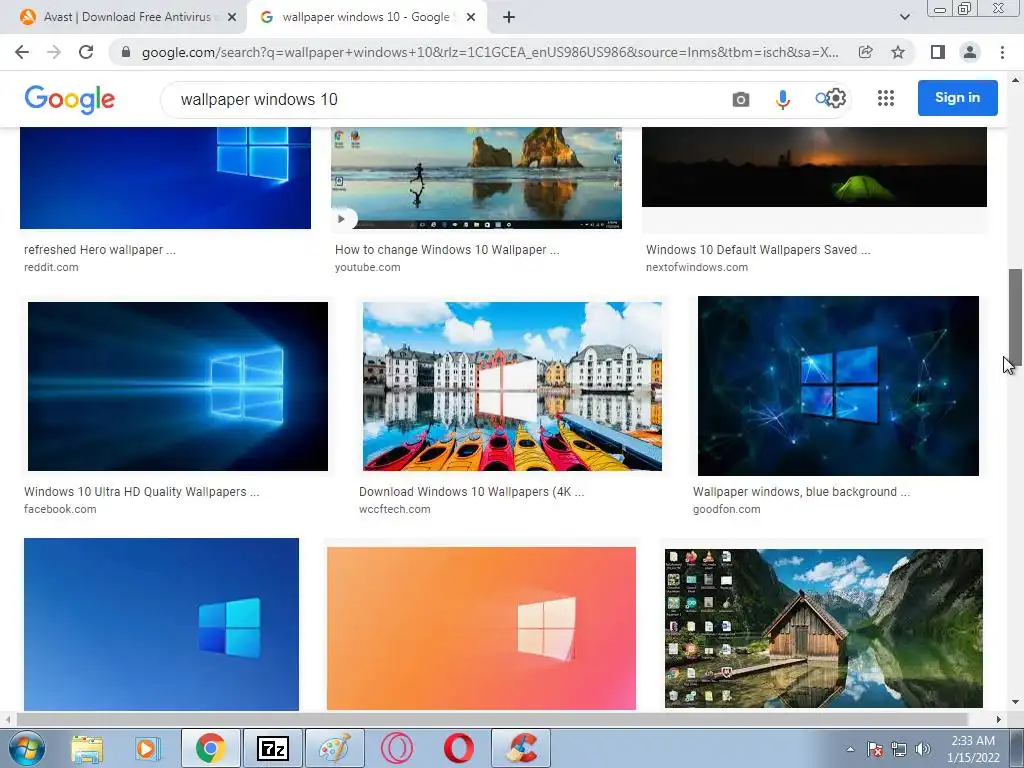Viewport: 1024px width, 768px height.
Task: Click the Google logo
Action: click(x=70, y=99)
